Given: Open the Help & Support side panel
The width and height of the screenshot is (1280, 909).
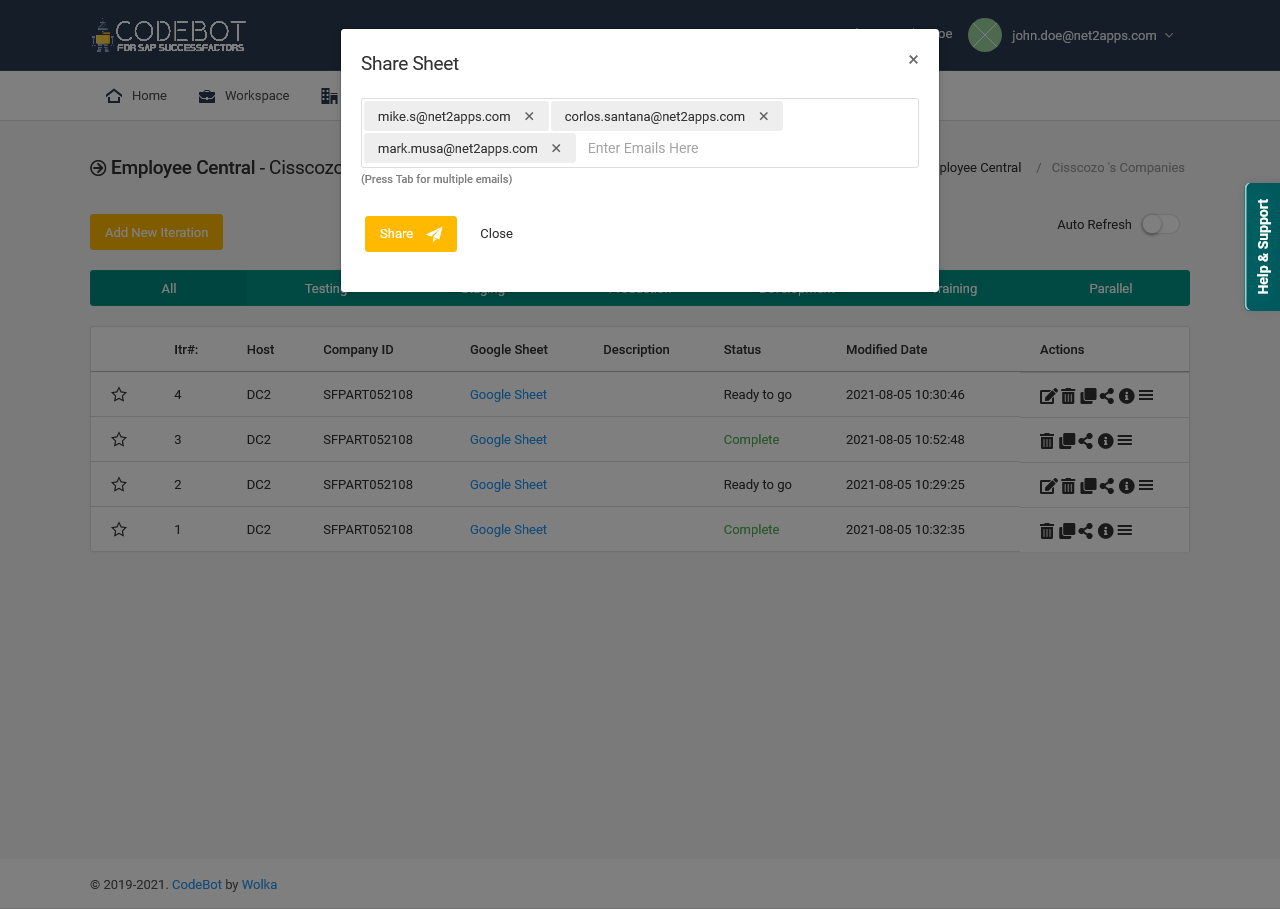Looking at the screenshot, I should [1262, 246].
